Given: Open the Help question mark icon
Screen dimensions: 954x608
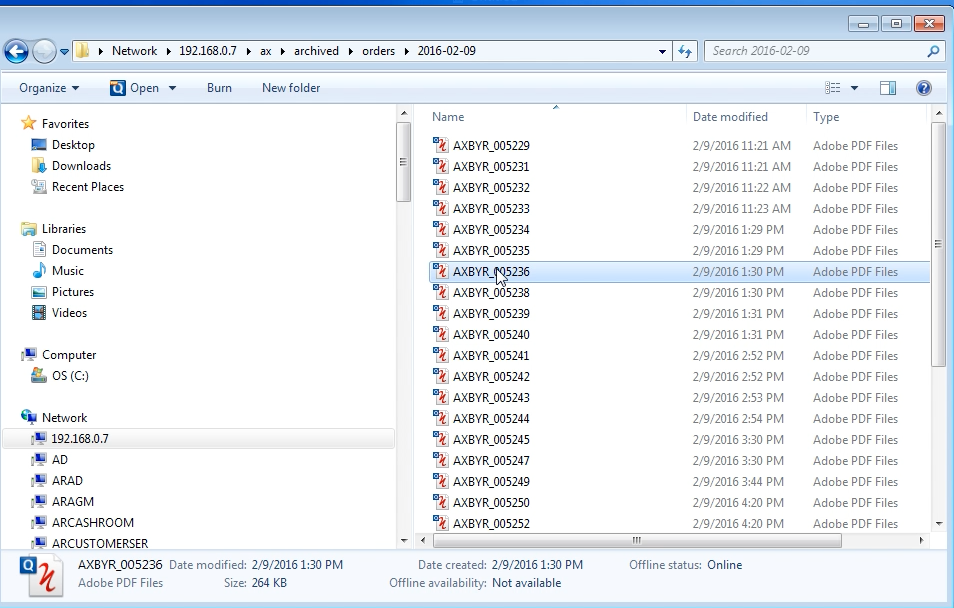Looking at the screenshot, I should (923, 88).
